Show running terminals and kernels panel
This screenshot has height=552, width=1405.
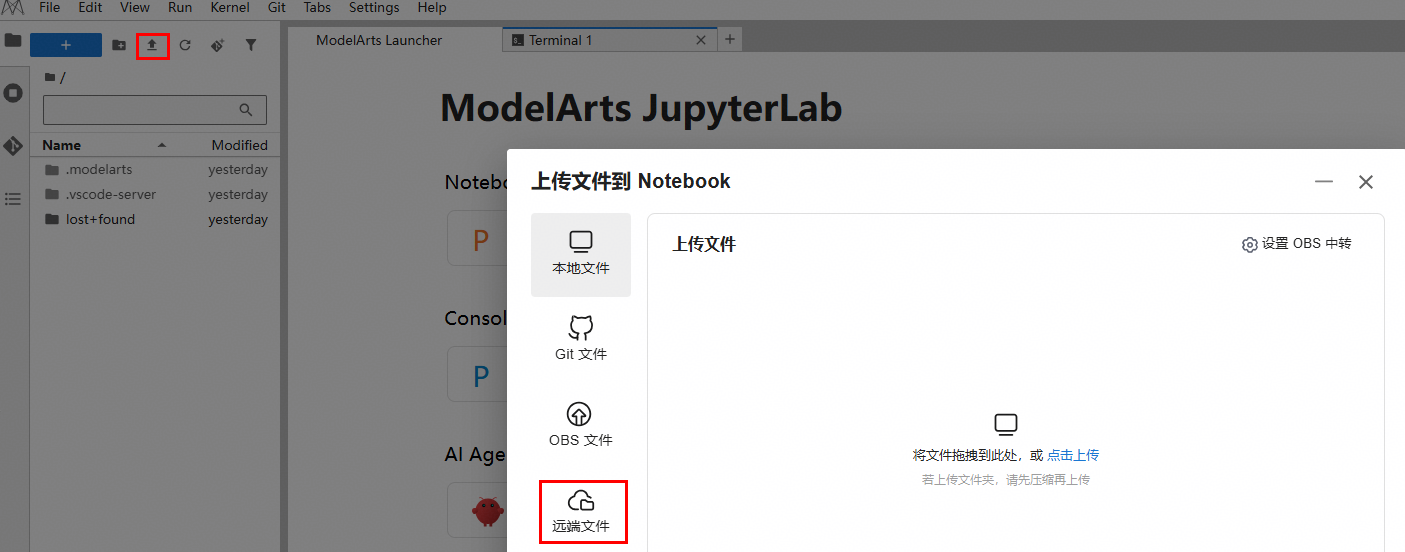point(13,93)
